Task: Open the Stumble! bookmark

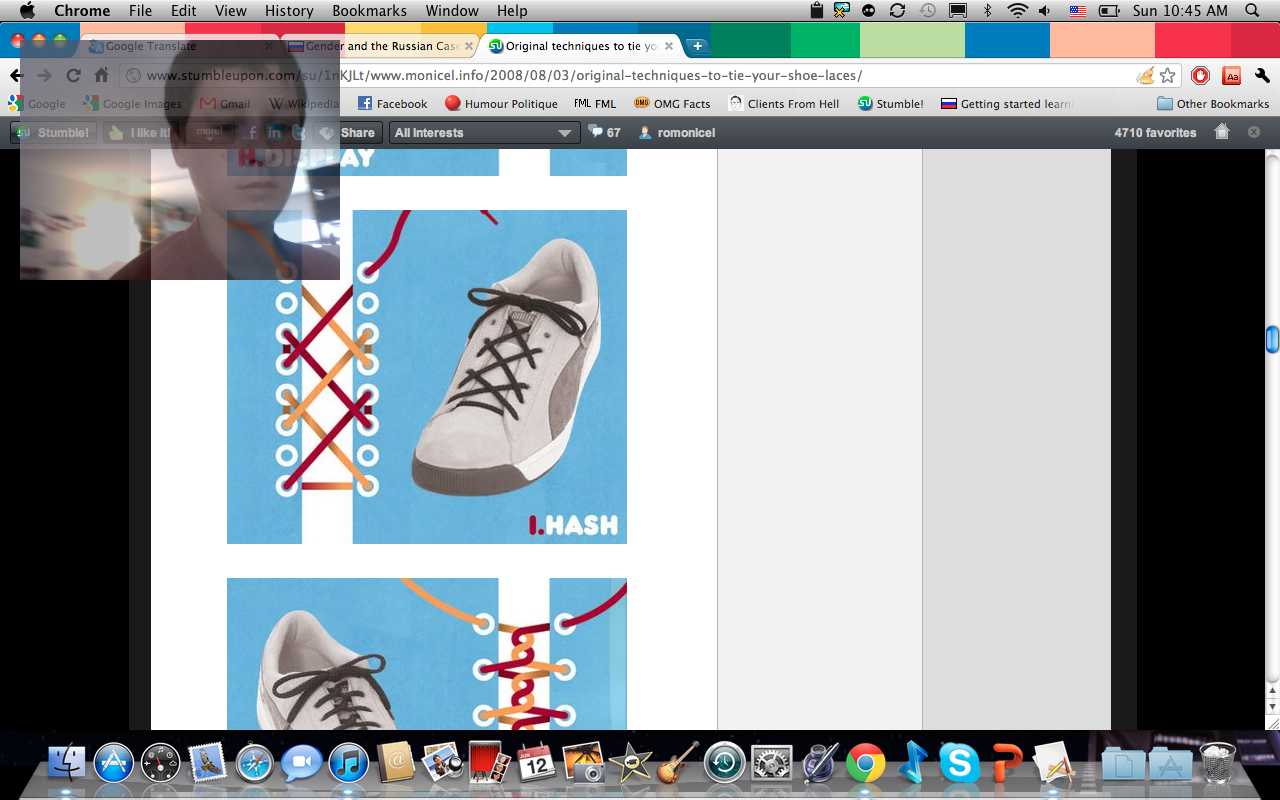Action: tap(890, 103)
